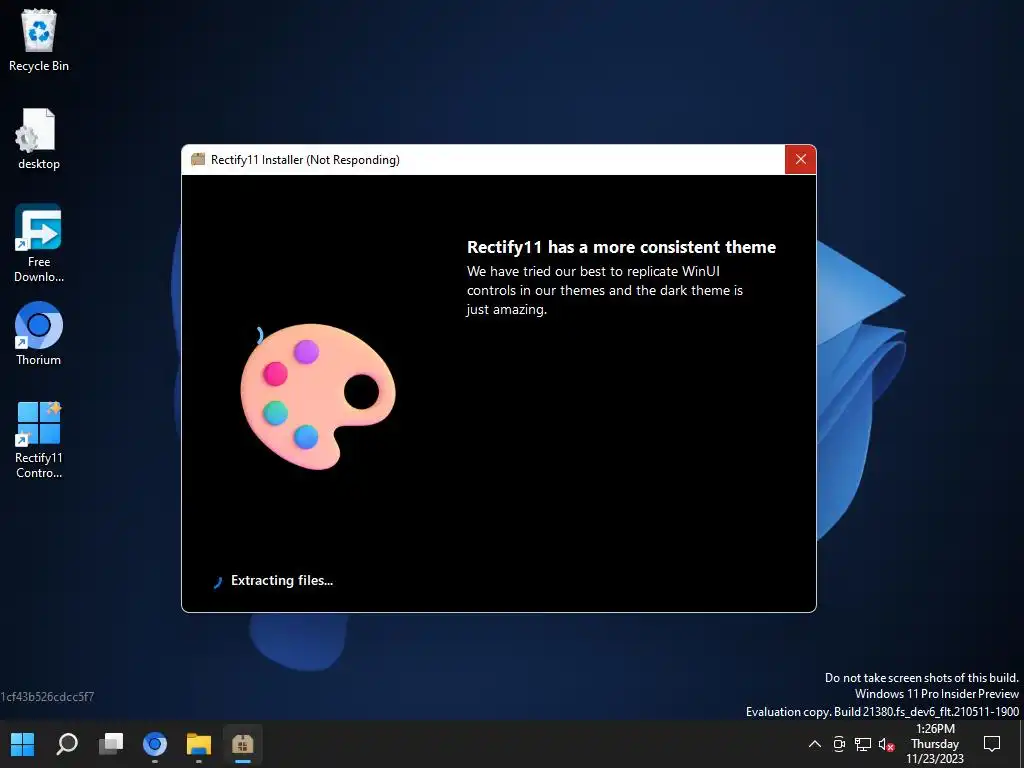The image size is (1024, 768).
Task: Open taskbar Search
Action: coord(67,744)
